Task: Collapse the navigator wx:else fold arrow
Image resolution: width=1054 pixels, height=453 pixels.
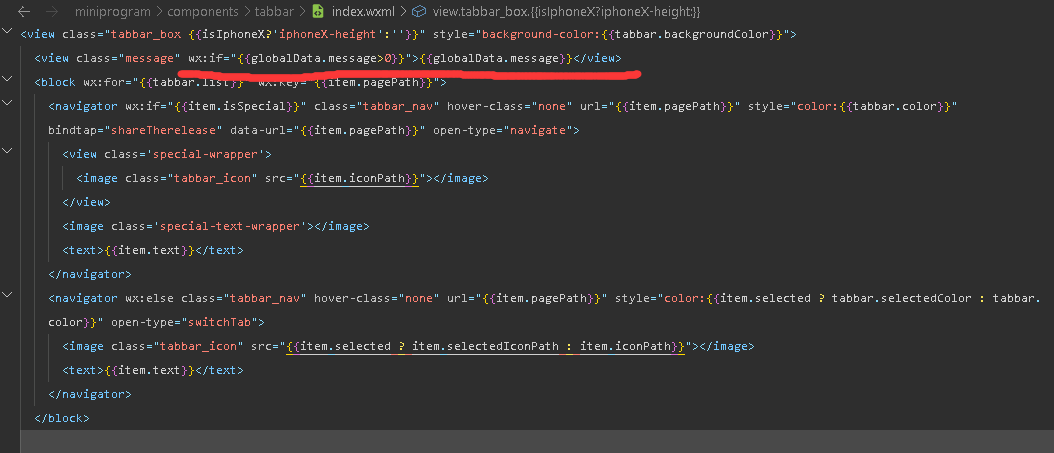Action: pos(7,294)
